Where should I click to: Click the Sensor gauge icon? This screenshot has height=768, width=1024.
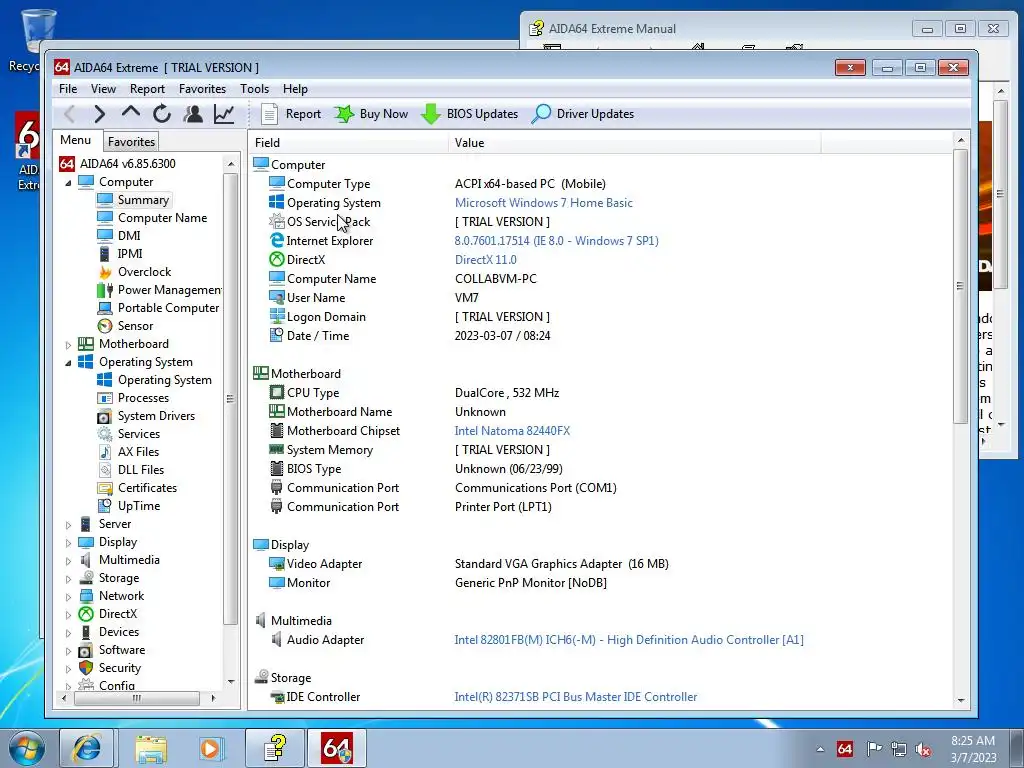coord(104,326)
